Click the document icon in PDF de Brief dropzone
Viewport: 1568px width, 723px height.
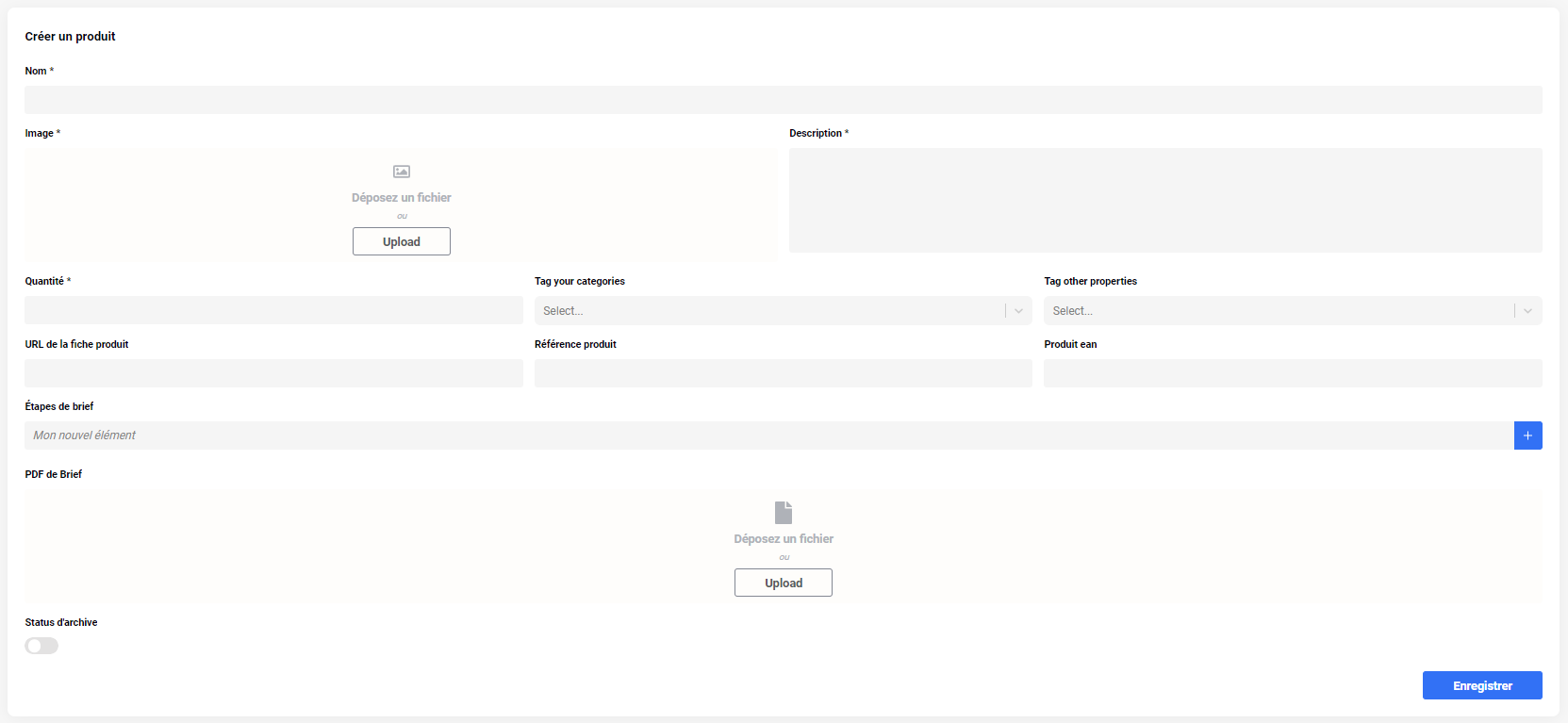784,512
